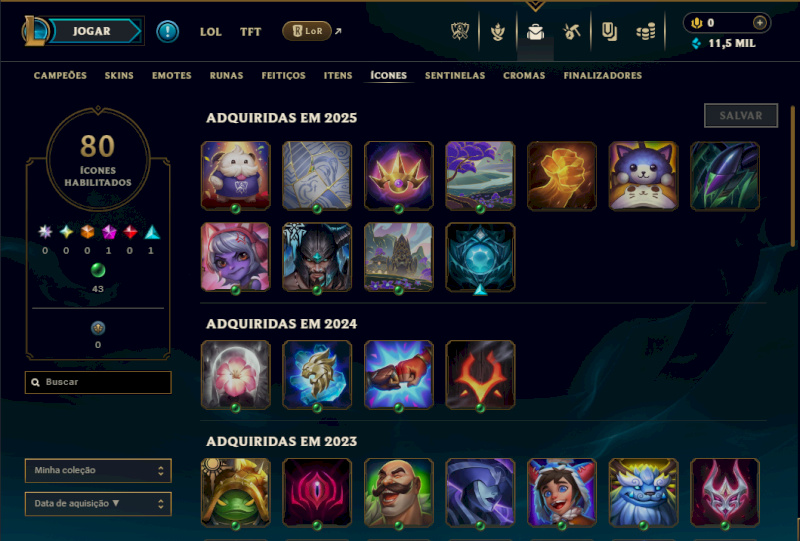Expand the Data de aquisição sort dropdown
The image size is (800, 541).
click(x=98, y=504)
